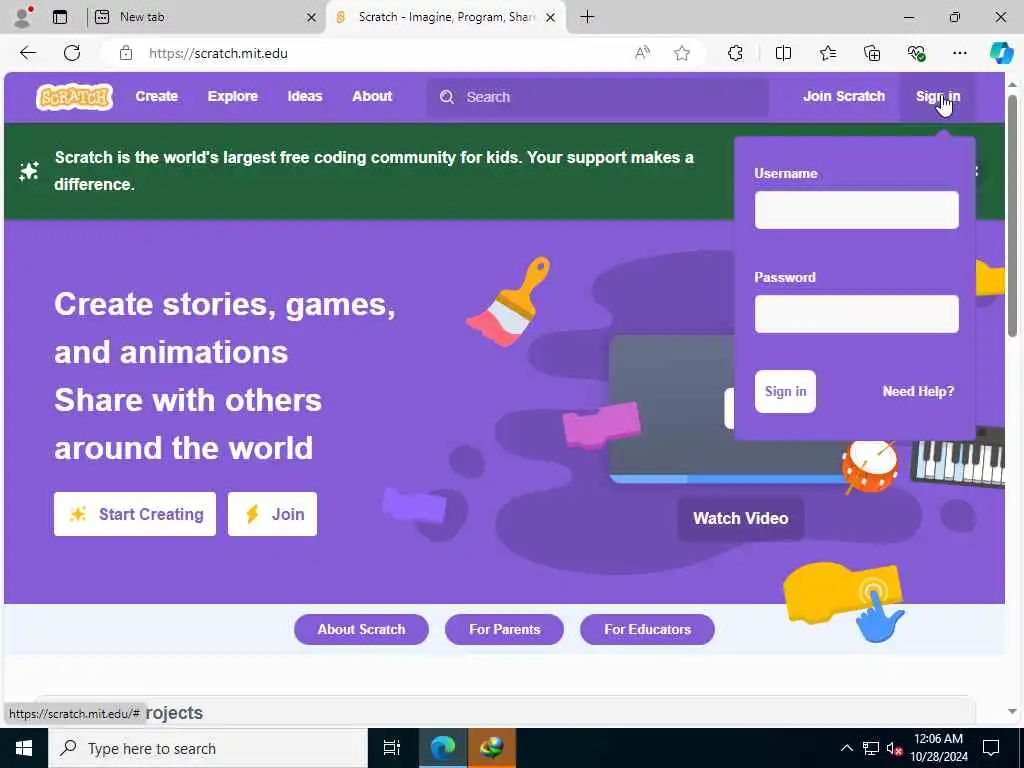Open the Explore menu item

[x=232, y=97]
